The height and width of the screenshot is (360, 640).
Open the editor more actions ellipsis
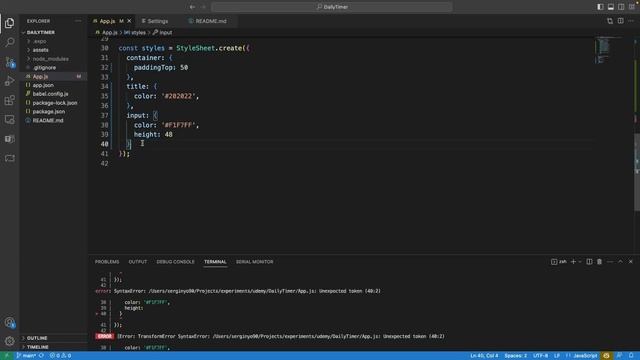point(631,21)
